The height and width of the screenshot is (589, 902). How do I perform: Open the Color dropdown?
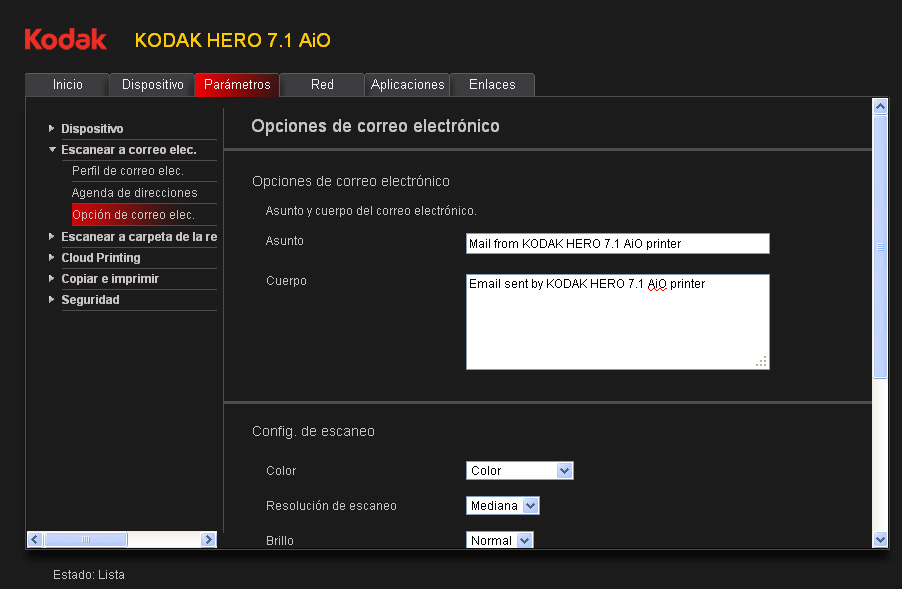point(519,471)
